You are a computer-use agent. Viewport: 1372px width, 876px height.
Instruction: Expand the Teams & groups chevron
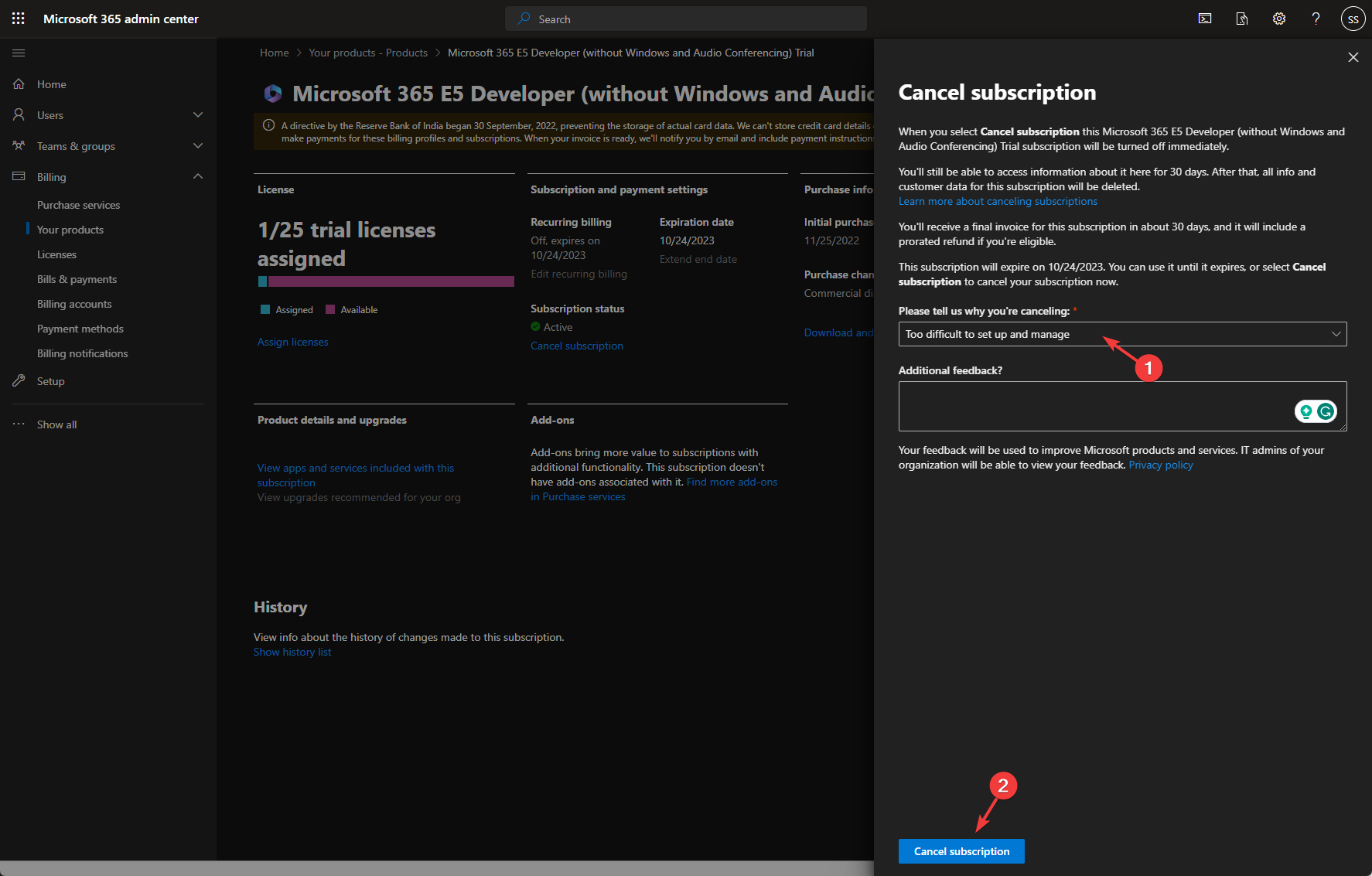click(198, 145)
